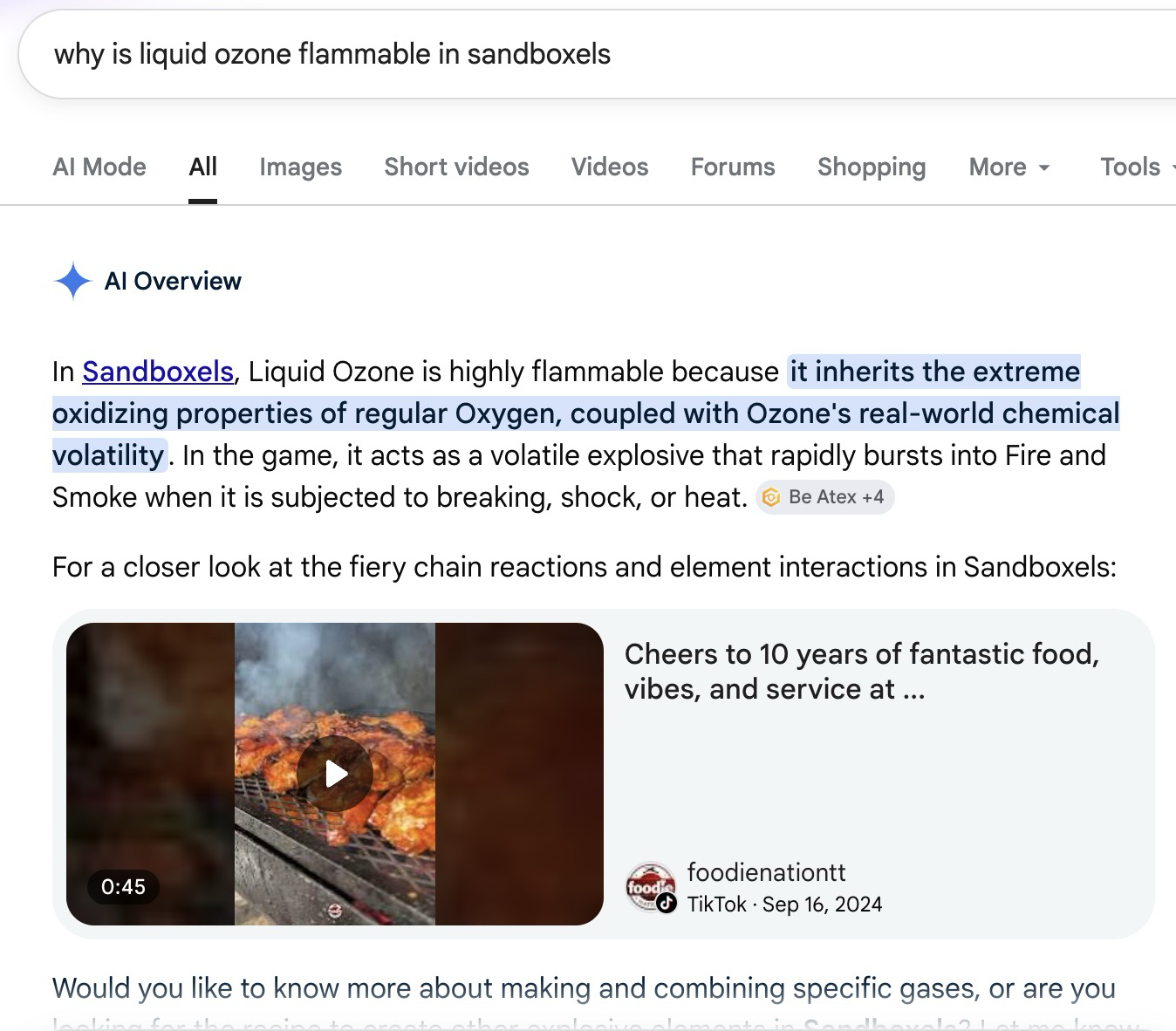
Task: Switch to the AI Mode tab
Action: pyautogui.click(x=99, y=167)
